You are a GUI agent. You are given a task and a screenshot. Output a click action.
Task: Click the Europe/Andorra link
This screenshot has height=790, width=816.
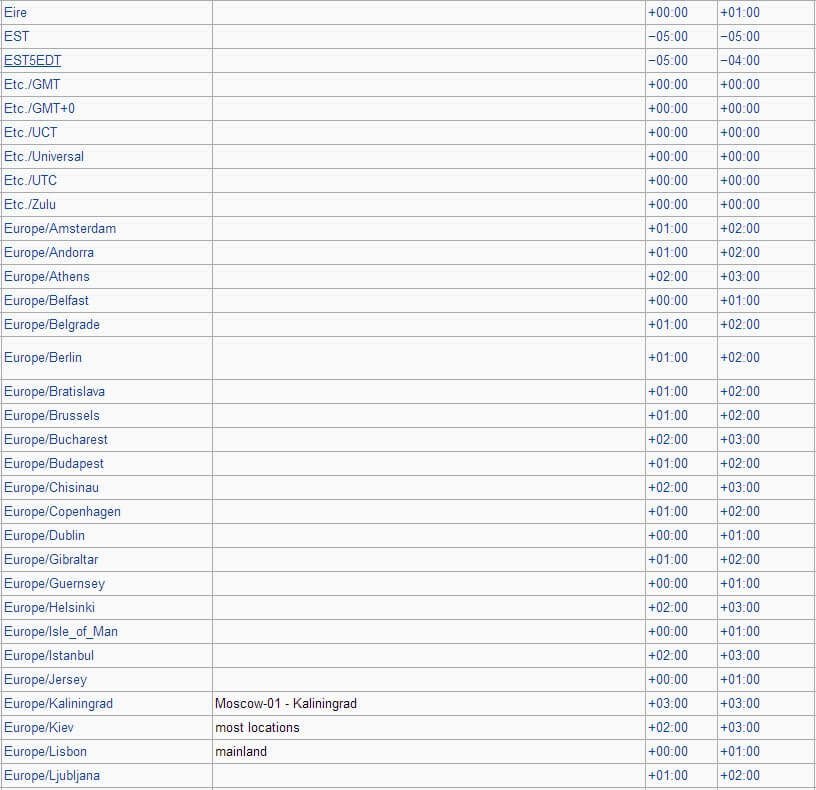(x=49, y=252)
